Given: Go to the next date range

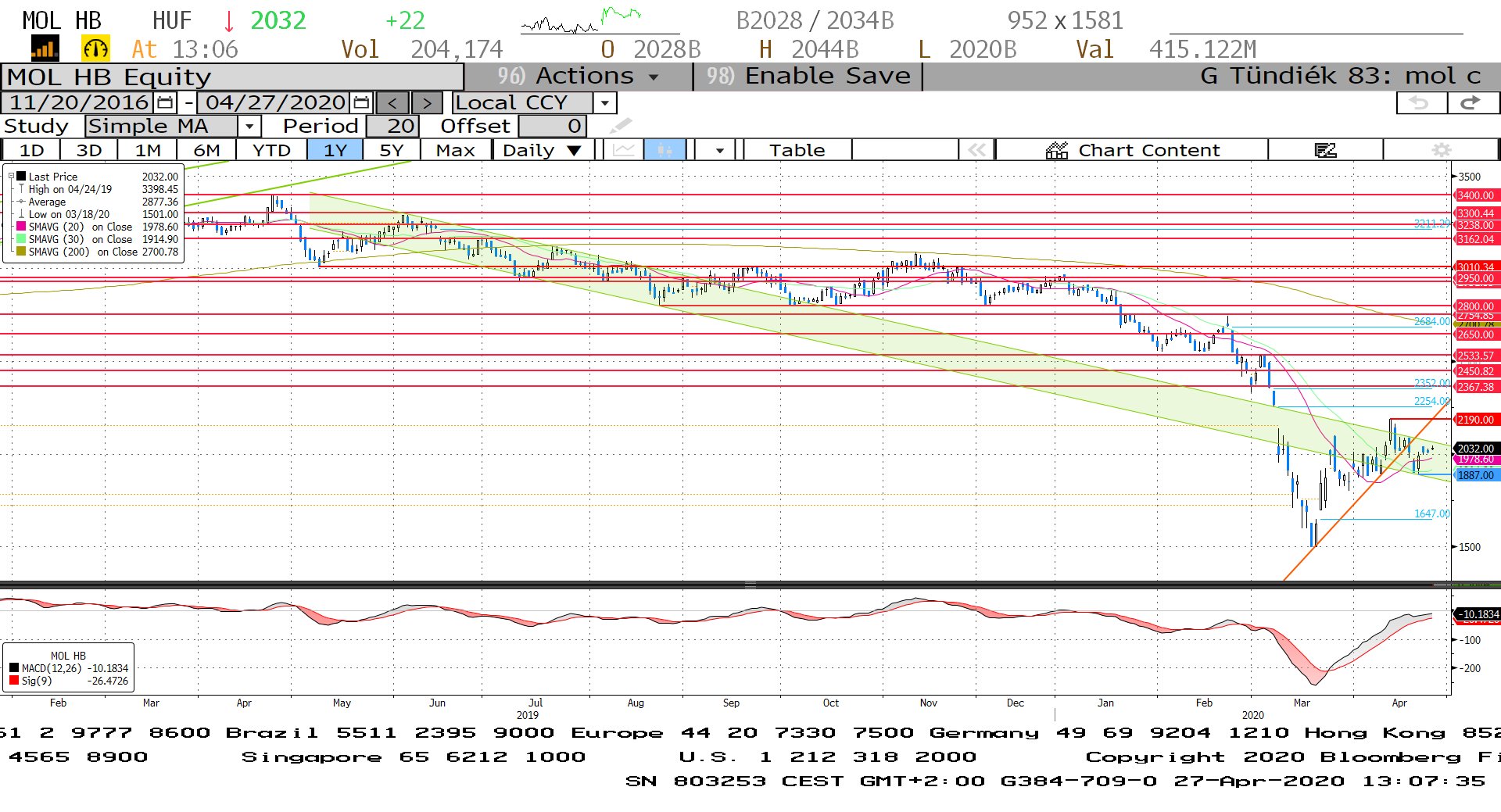Looking at the screenshot, I should pyautogui.click(x=427, y=103).
